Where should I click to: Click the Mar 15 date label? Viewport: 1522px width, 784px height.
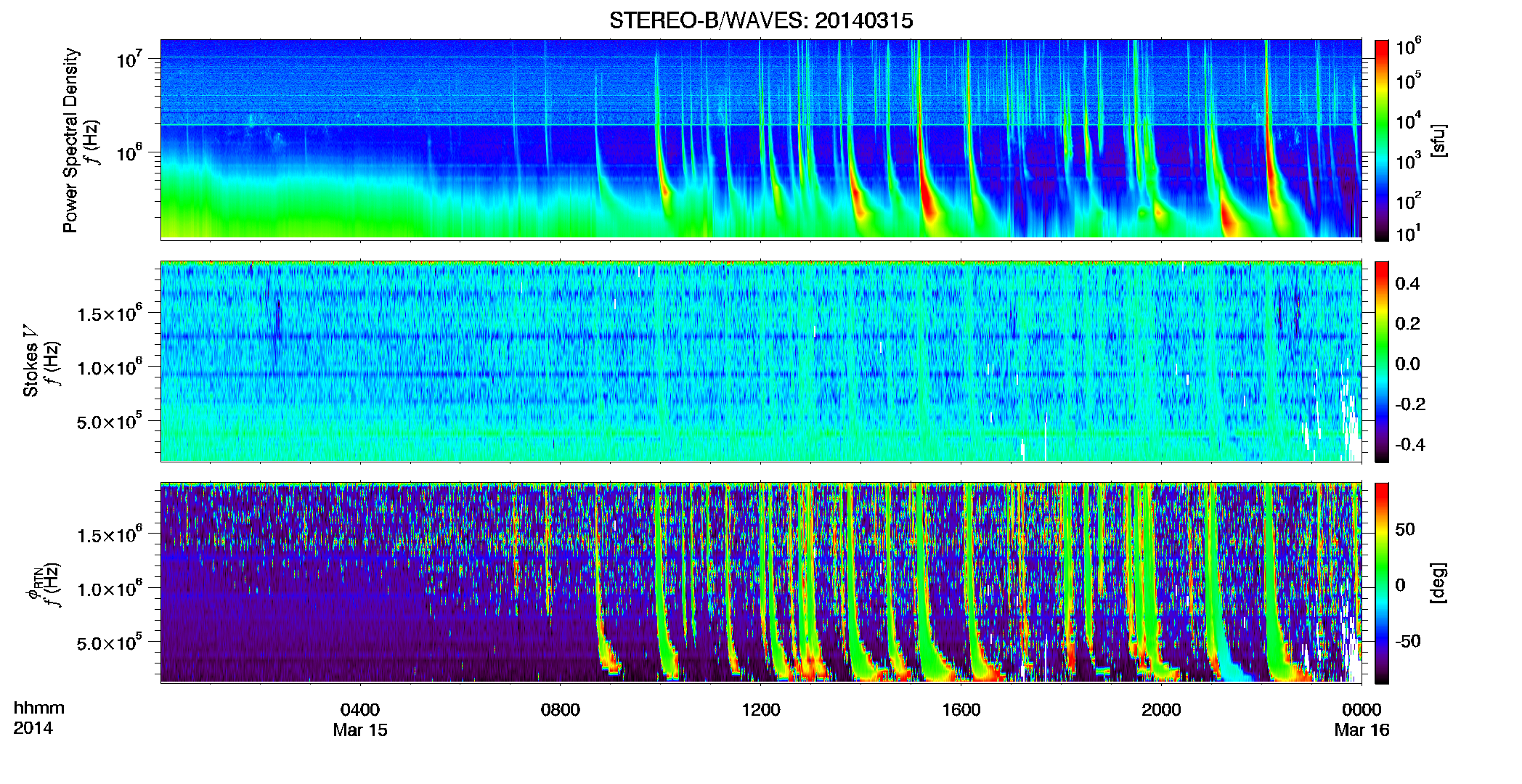tap(360, 730)
